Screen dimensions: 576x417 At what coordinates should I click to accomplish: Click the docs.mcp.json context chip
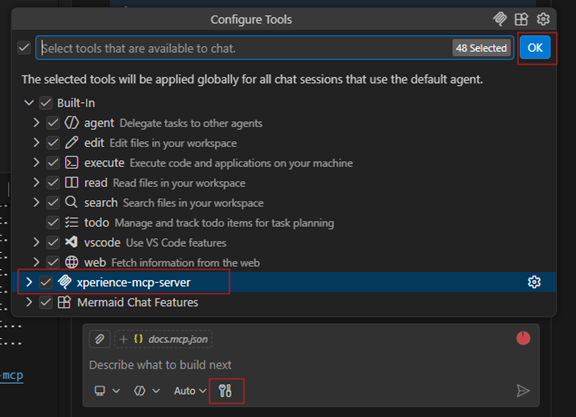coord(163,339)
